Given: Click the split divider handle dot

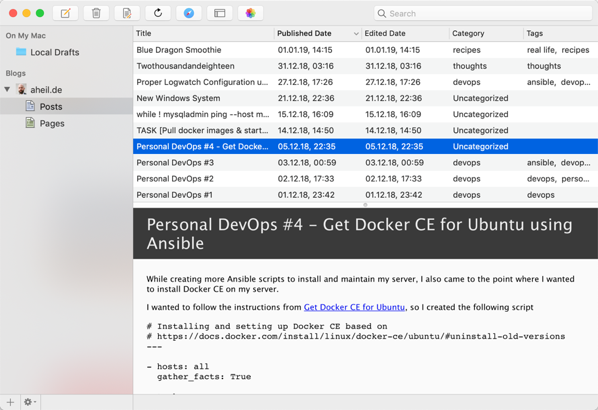Looking at the screenshot, I should coord(365,205).
